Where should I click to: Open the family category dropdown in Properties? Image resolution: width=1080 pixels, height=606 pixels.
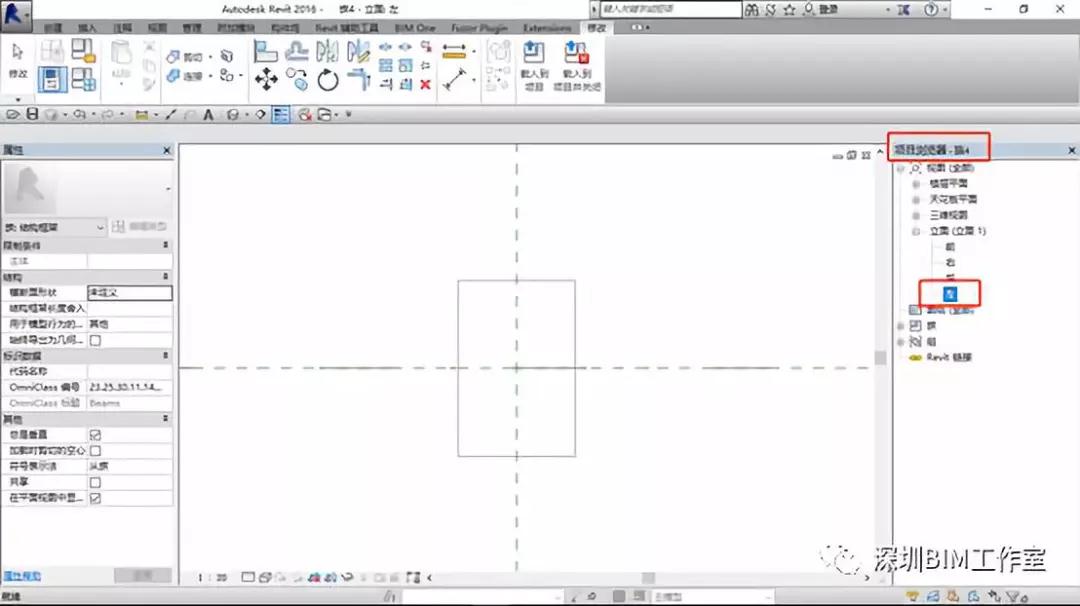pyautogui.click(x=54, y=227)
